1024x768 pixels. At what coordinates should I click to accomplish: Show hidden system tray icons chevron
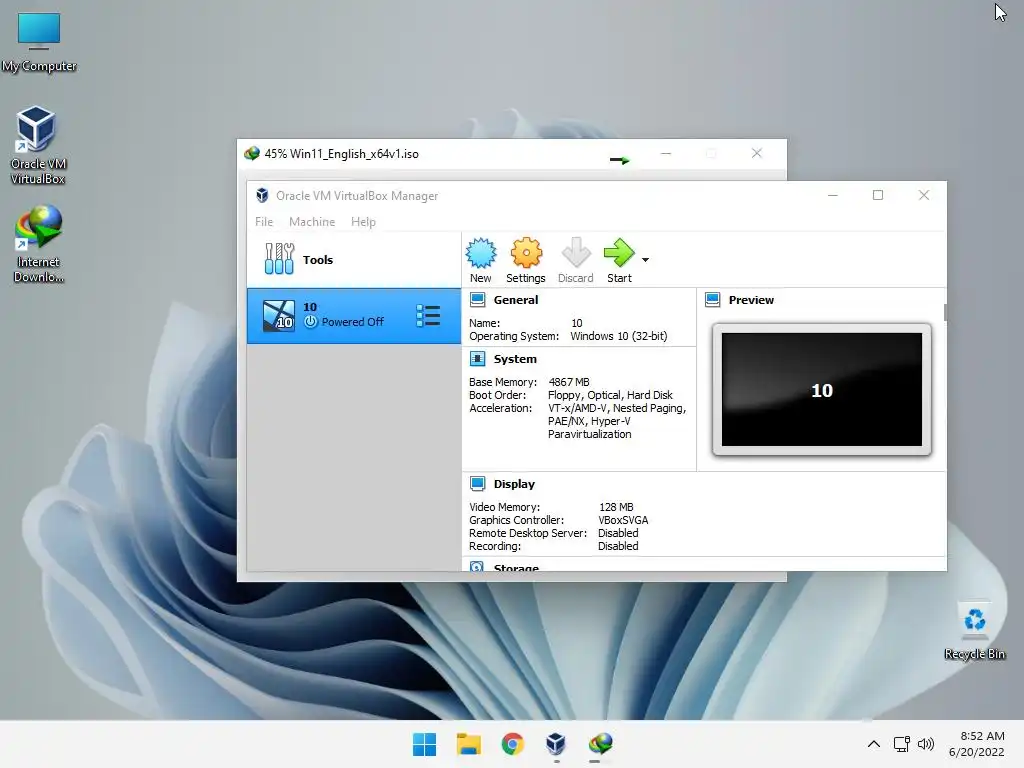874,744
